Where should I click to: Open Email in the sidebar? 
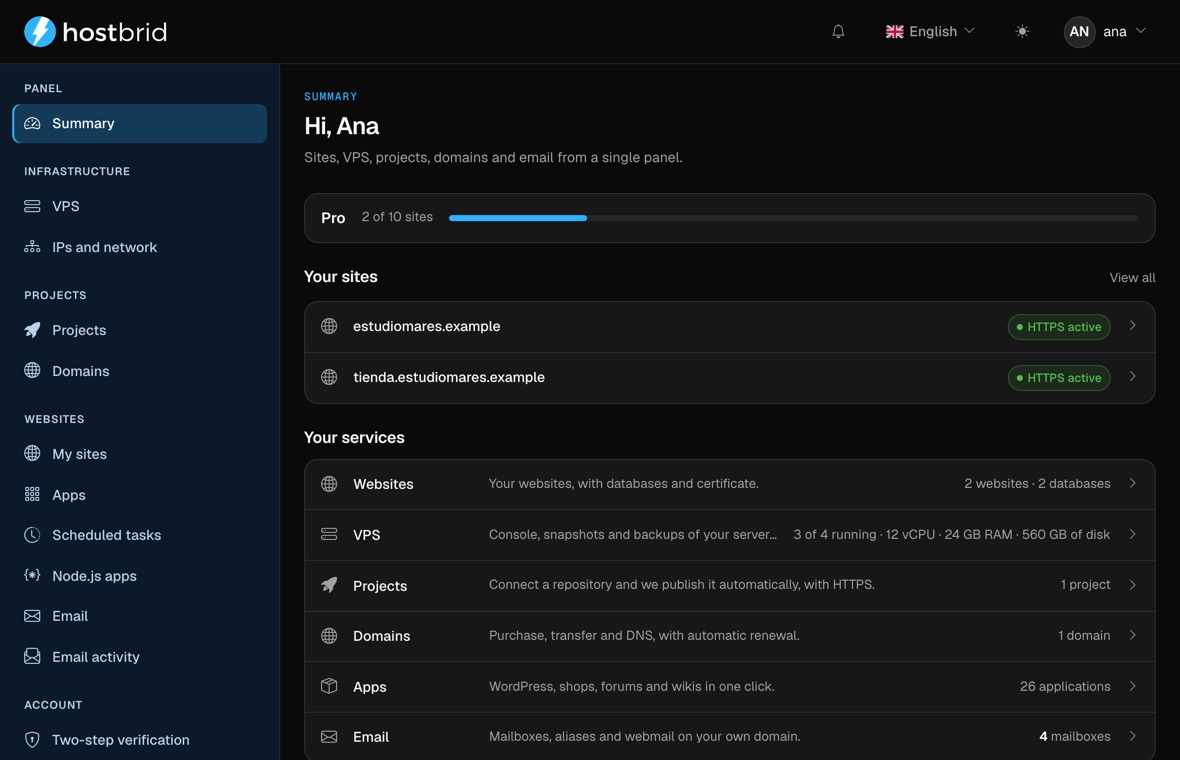coord(140,616)
